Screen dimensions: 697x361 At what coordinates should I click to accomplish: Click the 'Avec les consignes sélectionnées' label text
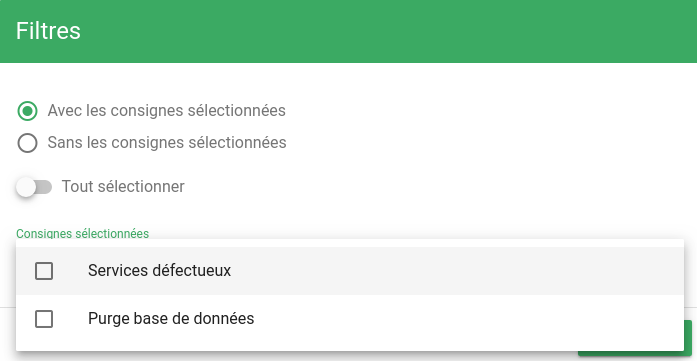[x=167, y=111]
